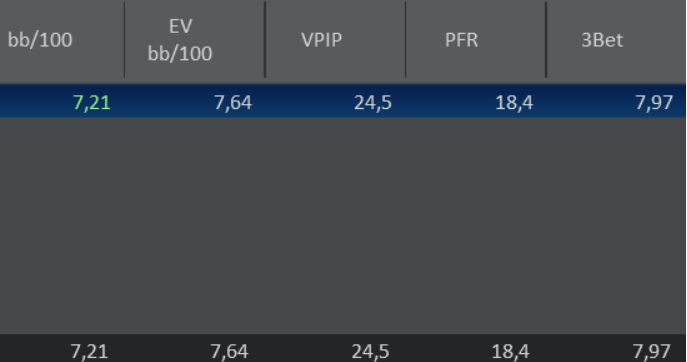
Task: Click divider between PFR and 3Bet headers
Action: click(546, 39)
